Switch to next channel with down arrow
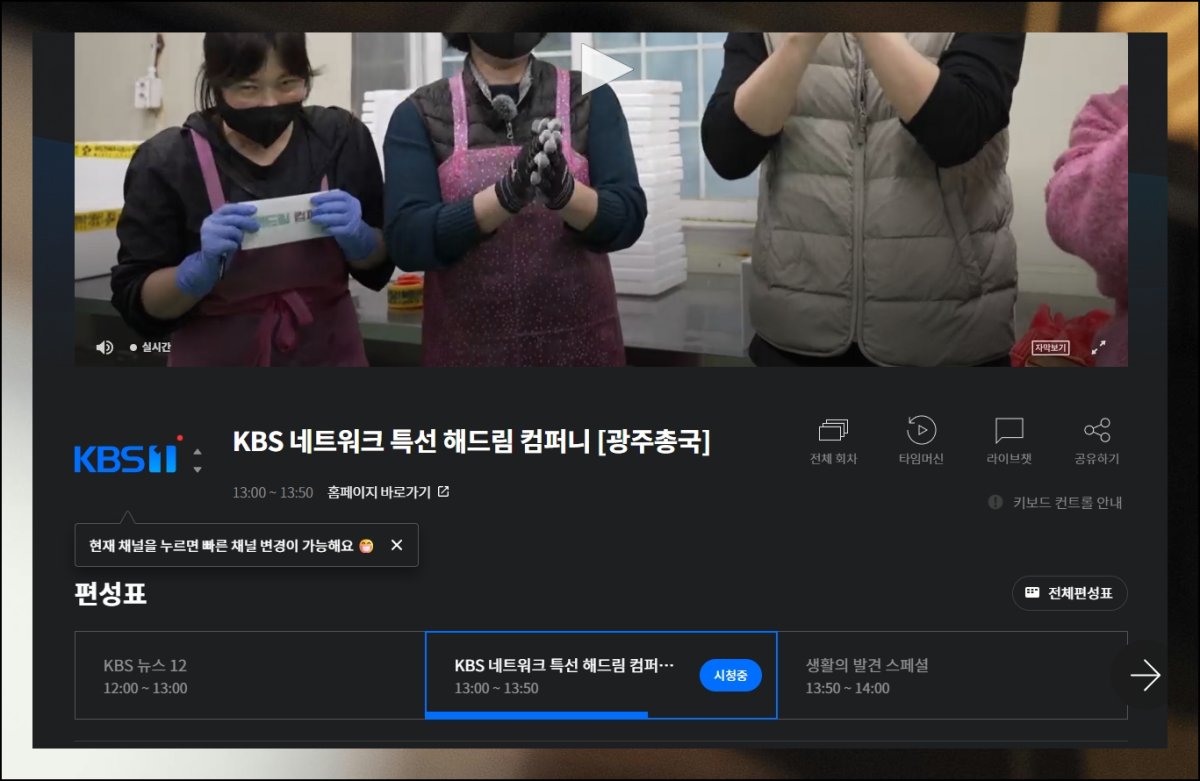The width and height of the screenshot is (1200, 781). coord(197,469)
